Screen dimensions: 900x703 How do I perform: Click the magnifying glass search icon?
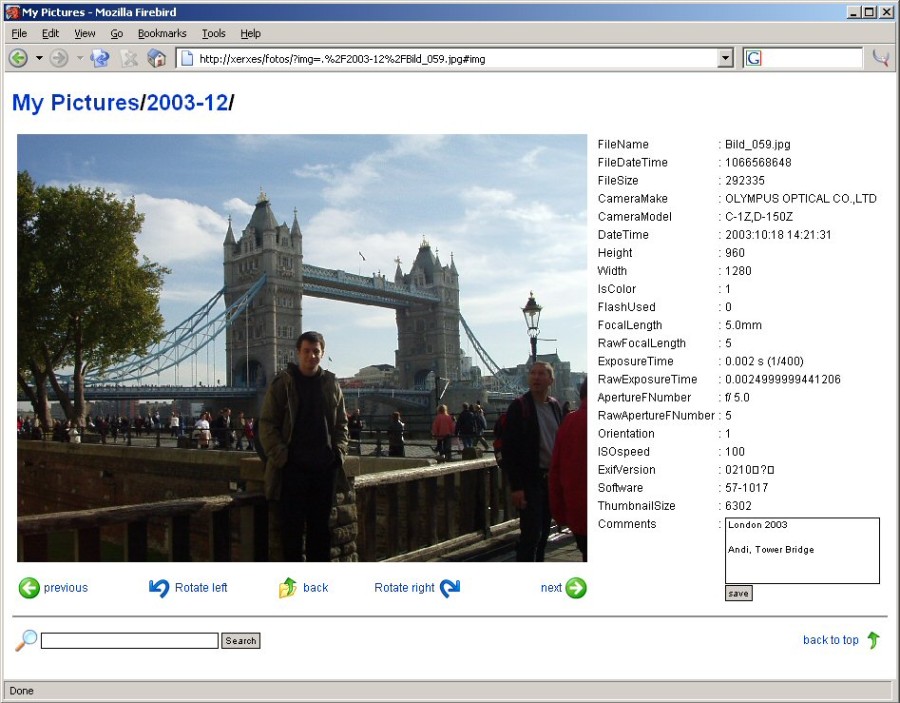[x=26, y=640]
